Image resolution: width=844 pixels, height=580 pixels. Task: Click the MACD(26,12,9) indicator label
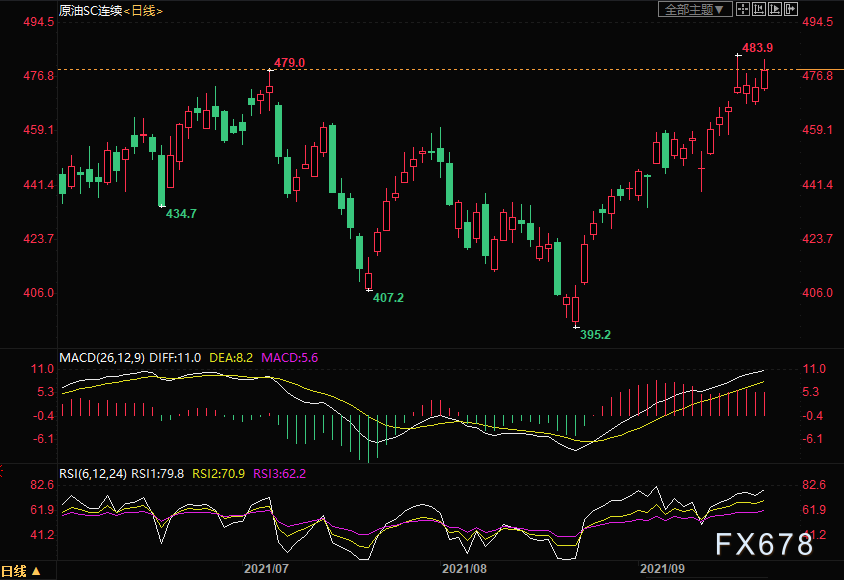point(101,357)
